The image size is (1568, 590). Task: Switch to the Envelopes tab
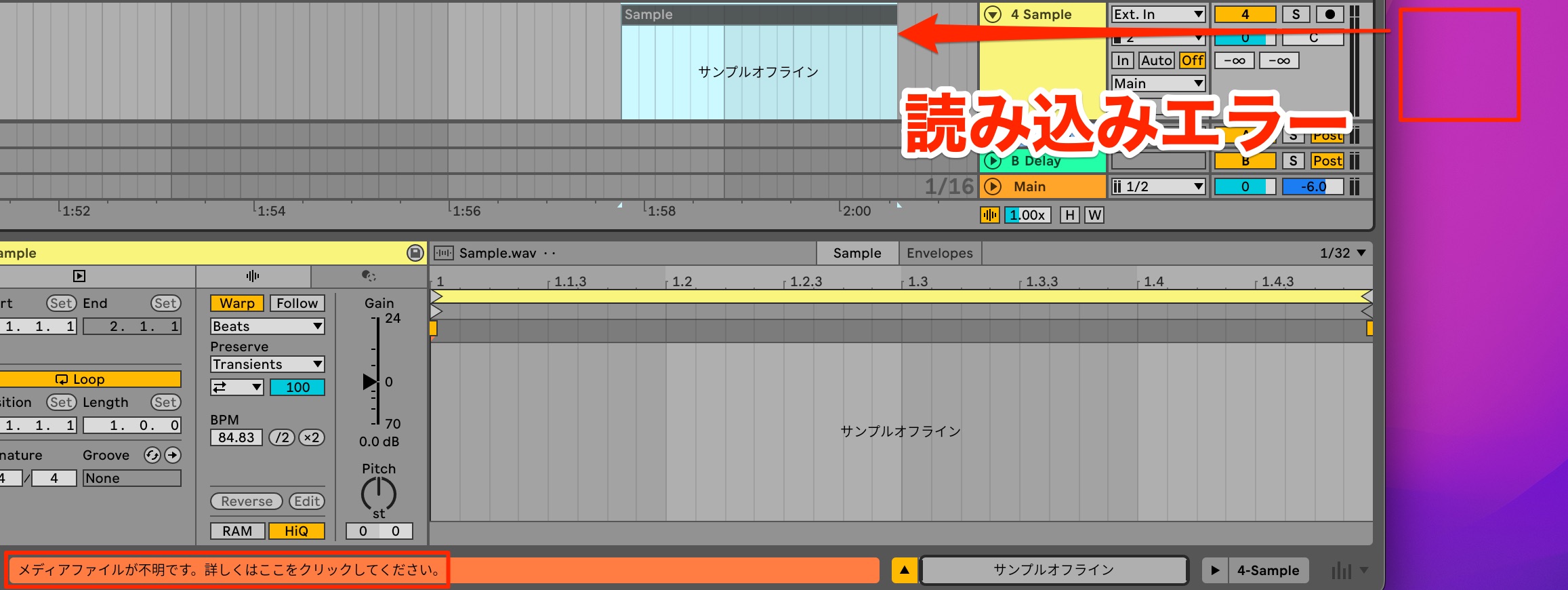coord(940,253)
